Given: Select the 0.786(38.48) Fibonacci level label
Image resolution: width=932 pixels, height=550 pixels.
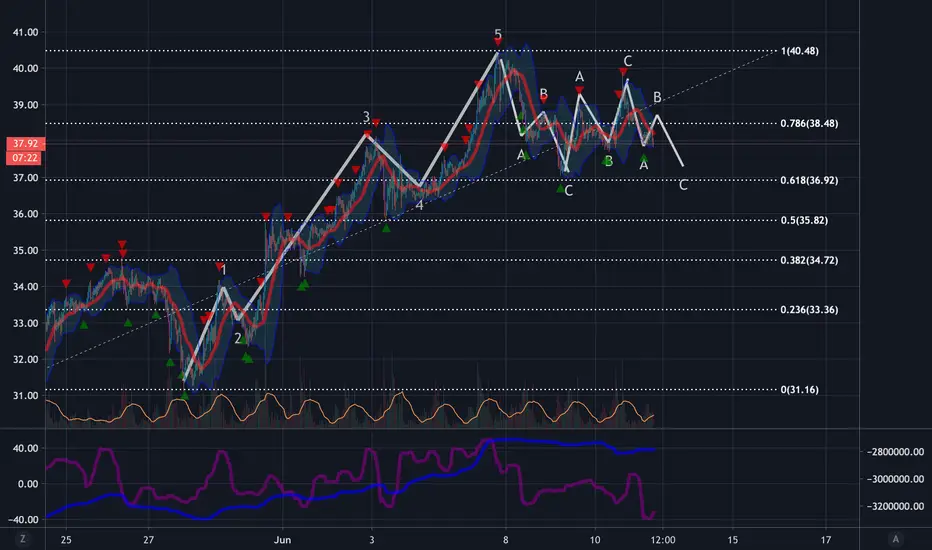Looking at the screenshot, I should click(809, 124).
